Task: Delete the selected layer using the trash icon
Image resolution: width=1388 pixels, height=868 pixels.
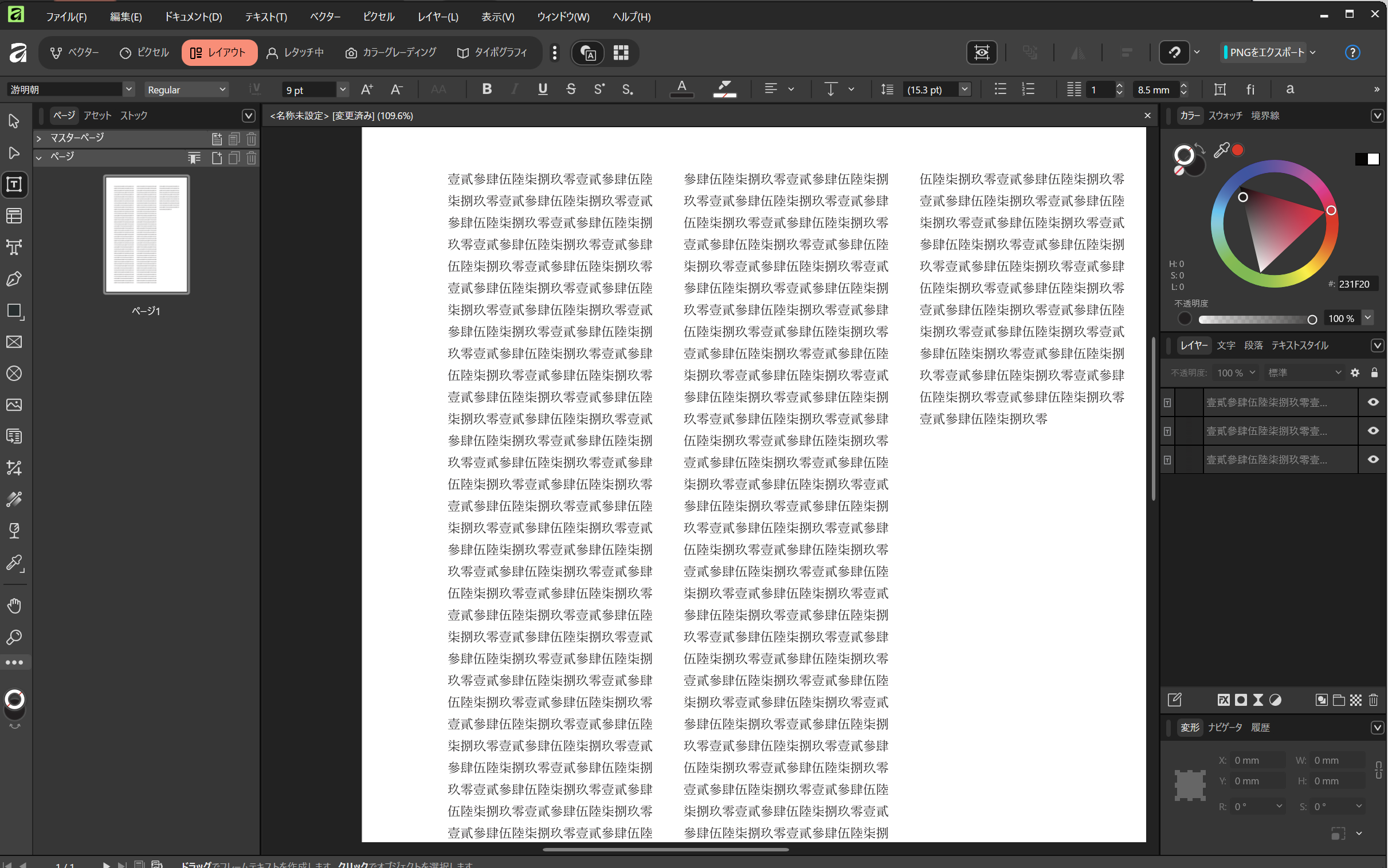Action: [1373, 700]
